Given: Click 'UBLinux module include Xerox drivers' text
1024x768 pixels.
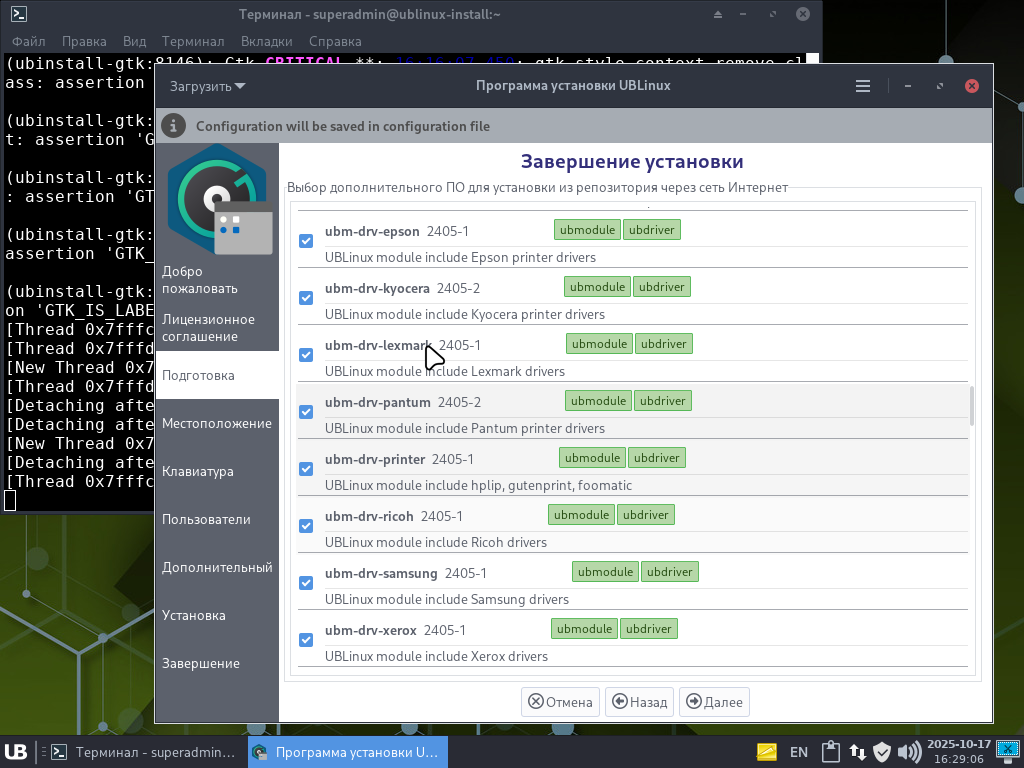Looking at the screenshot, I should [436, 656].
